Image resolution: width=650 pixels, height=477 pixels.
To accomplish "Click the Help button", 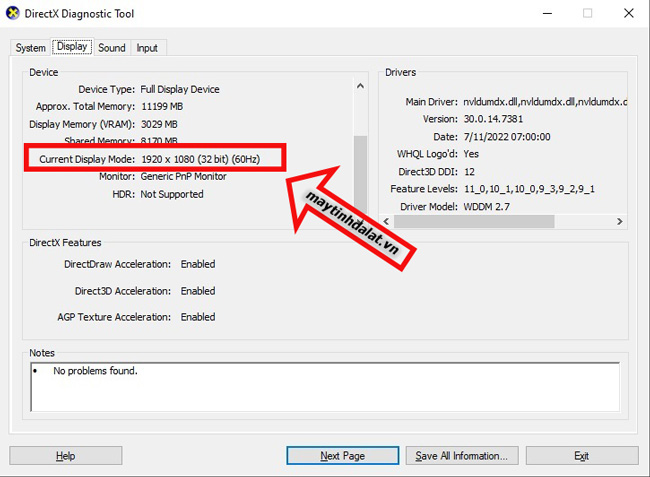I will coord(65,456).
